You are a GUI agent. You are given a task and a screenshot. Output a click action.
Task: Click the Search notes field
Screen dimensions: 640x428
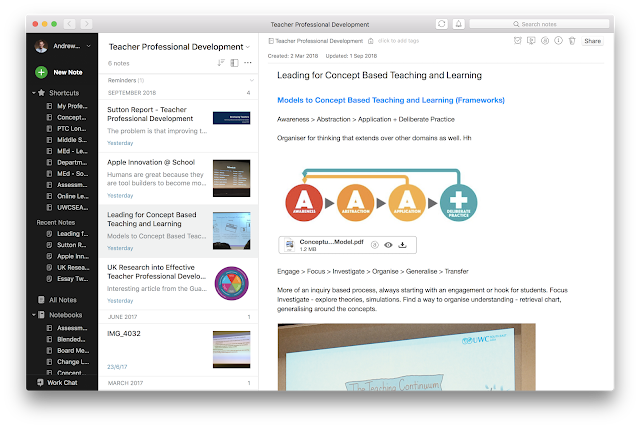coord(539,24)
